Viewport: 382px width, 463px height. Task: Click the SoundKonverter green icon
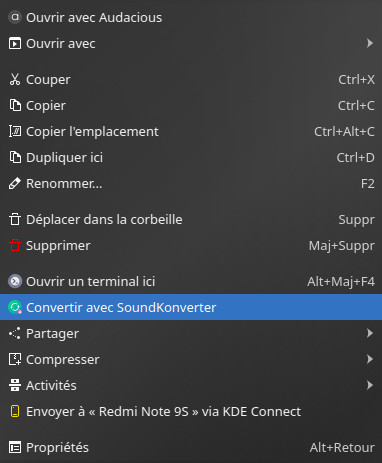point(15,307)
